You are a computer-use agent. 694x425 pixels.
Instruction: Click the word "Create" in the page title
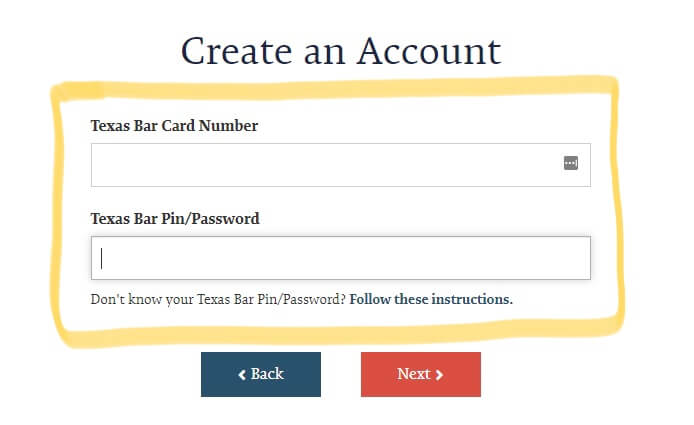point(236,52)
